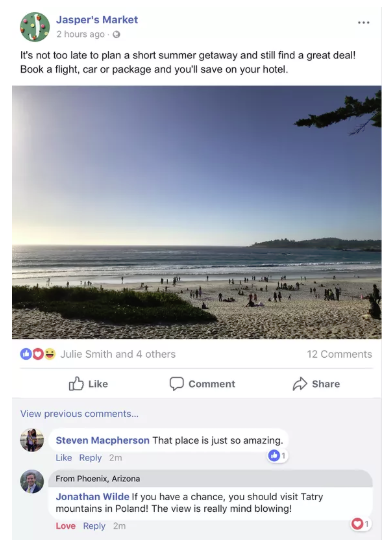View the like count on Steven's comment
The image size is (391, 547).
pos(277,455)
